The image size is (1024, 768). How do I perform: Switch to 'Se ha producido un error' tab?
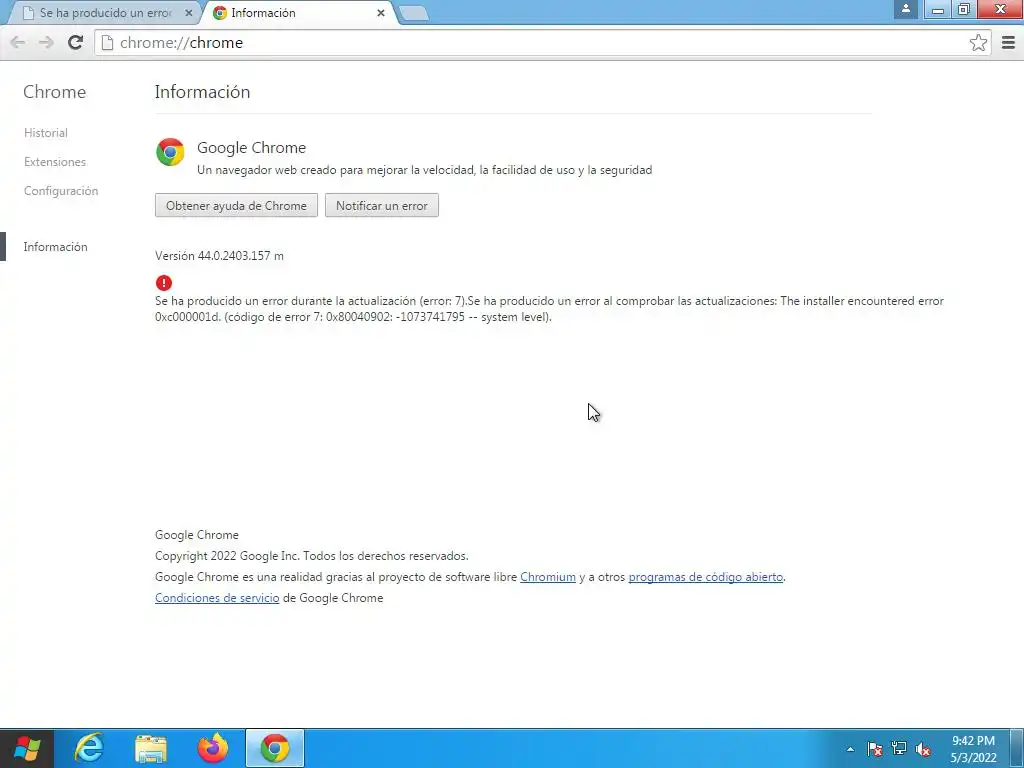coord(104,13)
